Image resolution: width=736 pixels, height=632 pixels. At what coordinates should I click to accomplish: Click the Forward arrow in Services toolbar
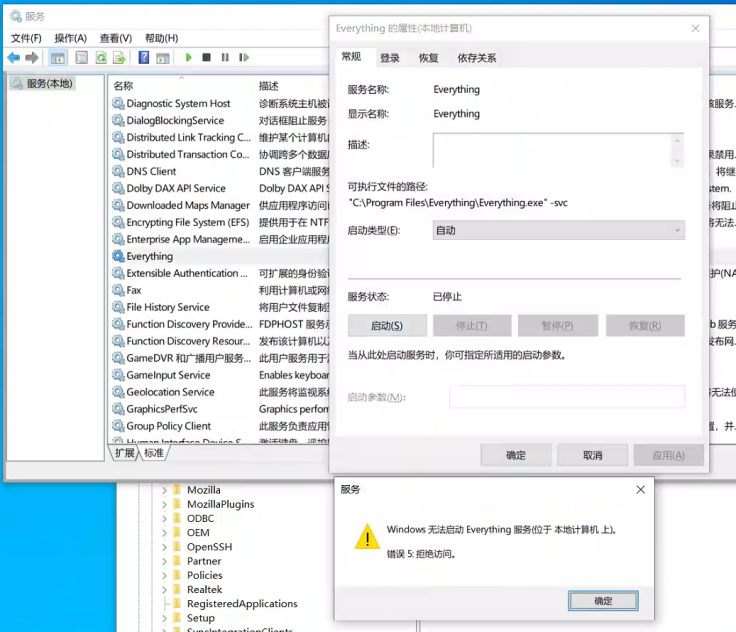[x=31, y=58]
